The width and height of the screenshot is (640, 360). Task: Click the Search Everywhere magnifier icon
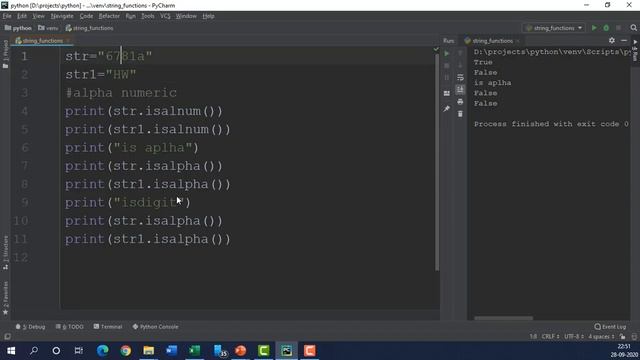pos(633,28)
